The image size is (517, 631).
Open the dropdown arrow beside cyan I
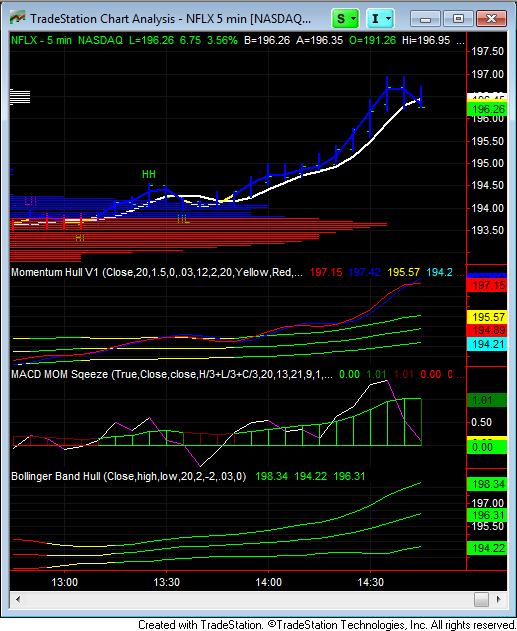(x=389, y=19)
